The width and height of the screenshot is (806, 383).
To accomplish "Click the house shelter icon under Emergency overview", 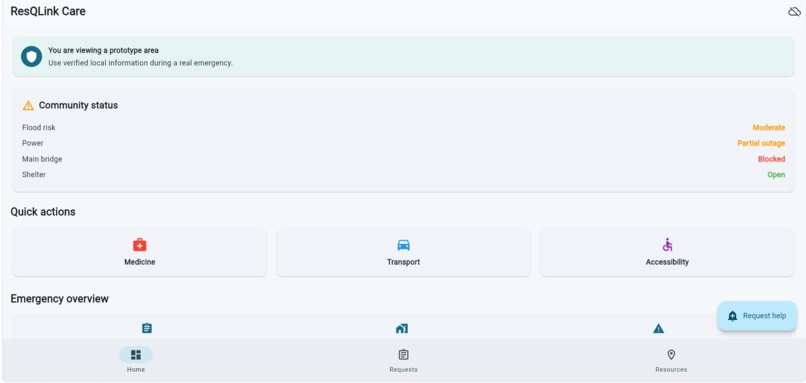I will [x=402, y=328].
